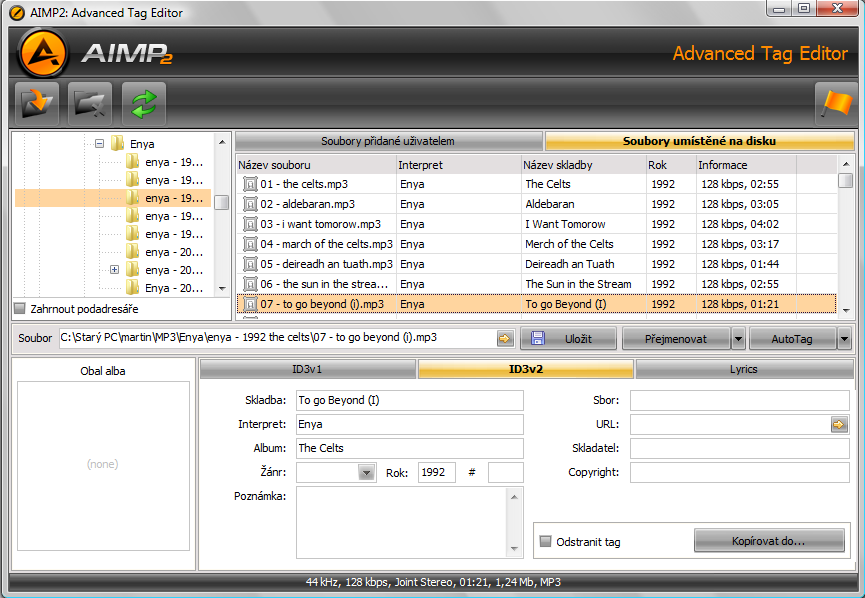Click the Skladba title input field

click(x=409, y=401)
